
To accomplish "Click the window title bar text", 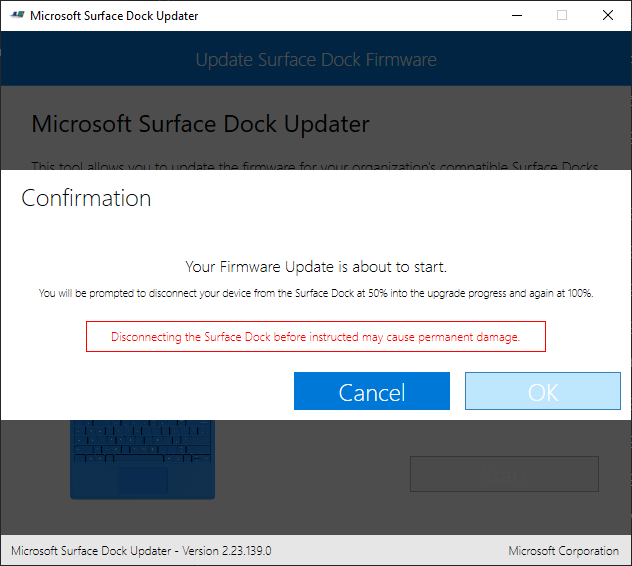I will tap(114, 16).
